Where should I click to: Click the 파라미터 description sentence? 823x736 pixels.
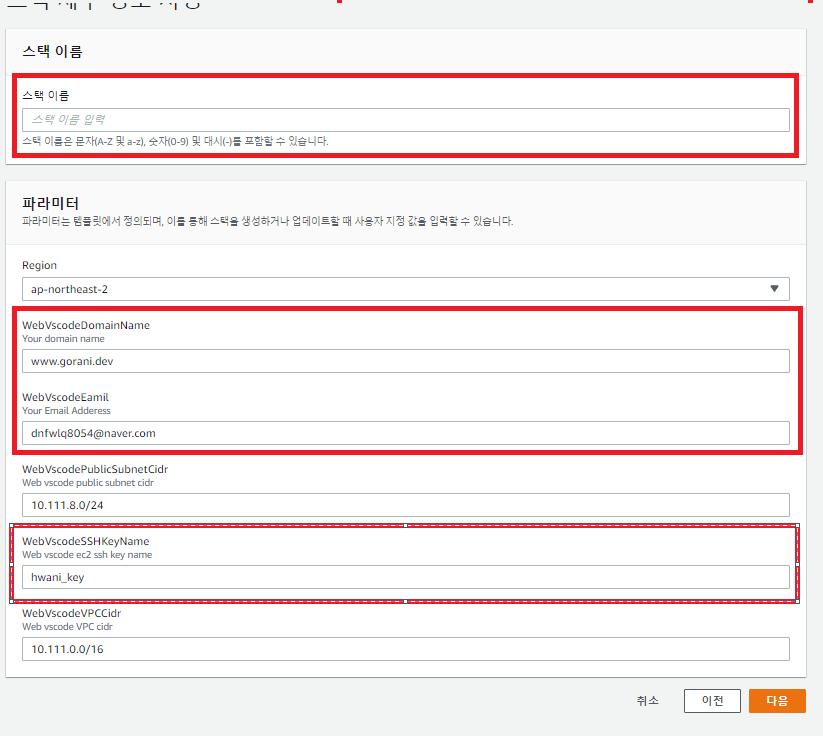[267, 221]
